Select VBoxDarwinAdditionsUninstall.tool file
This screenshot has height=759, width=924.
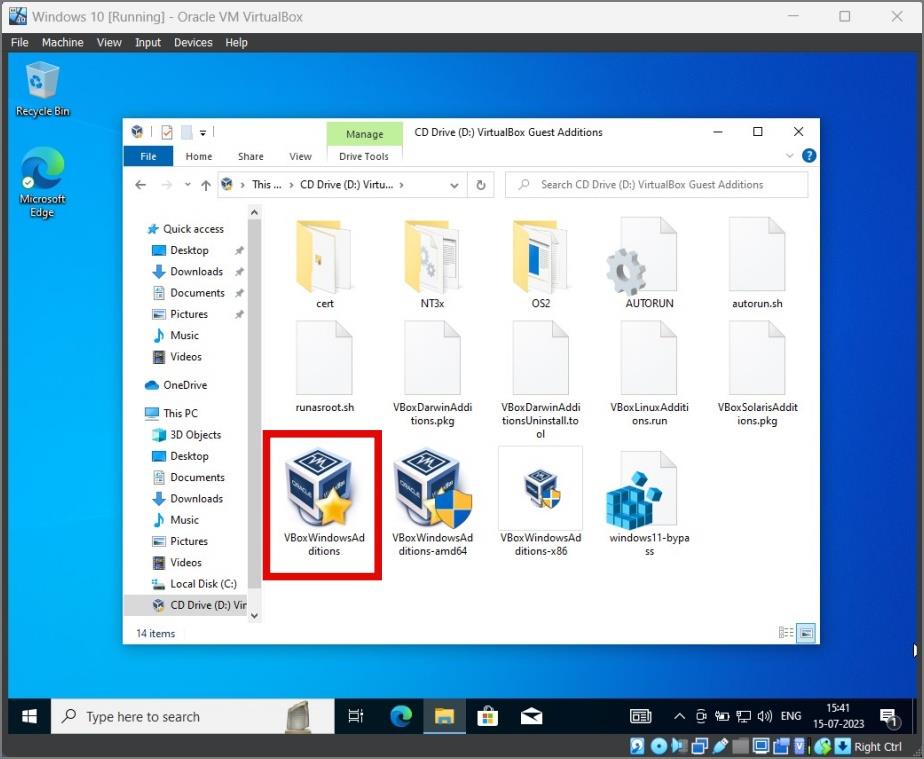pos(540,358)
